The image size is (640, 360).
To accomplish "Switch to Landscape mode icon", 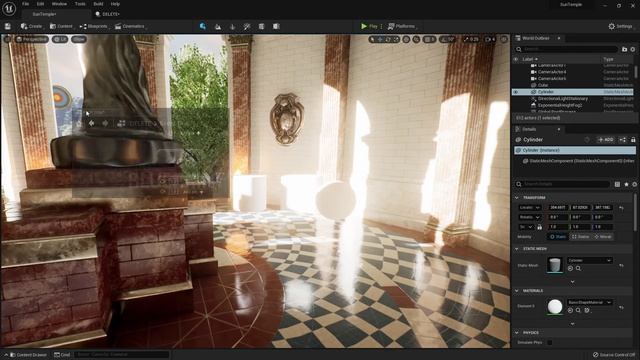I will (x=218, y=27).
